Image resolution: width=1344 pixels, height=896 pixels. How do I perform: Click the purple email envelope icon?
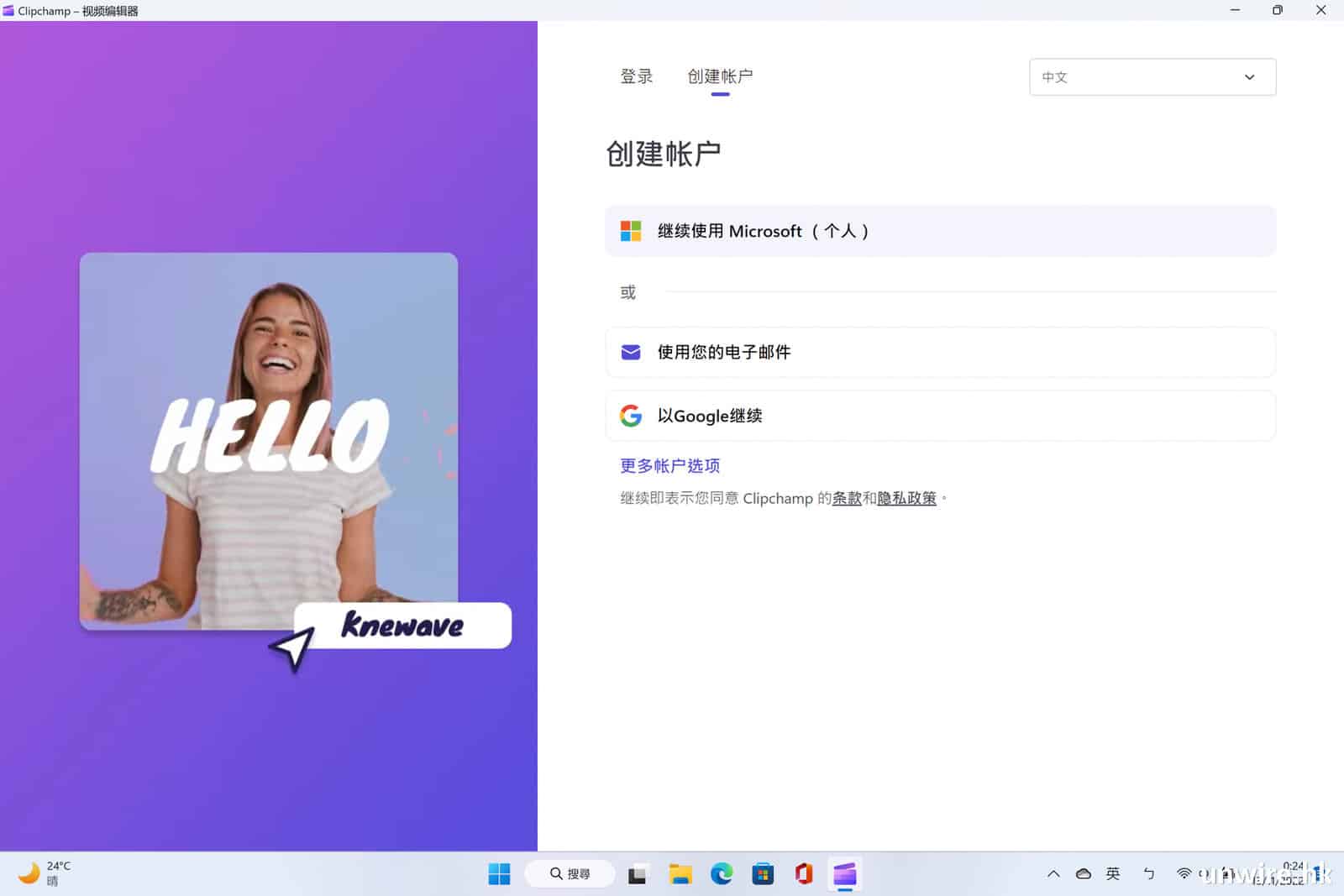click(630, 352)
